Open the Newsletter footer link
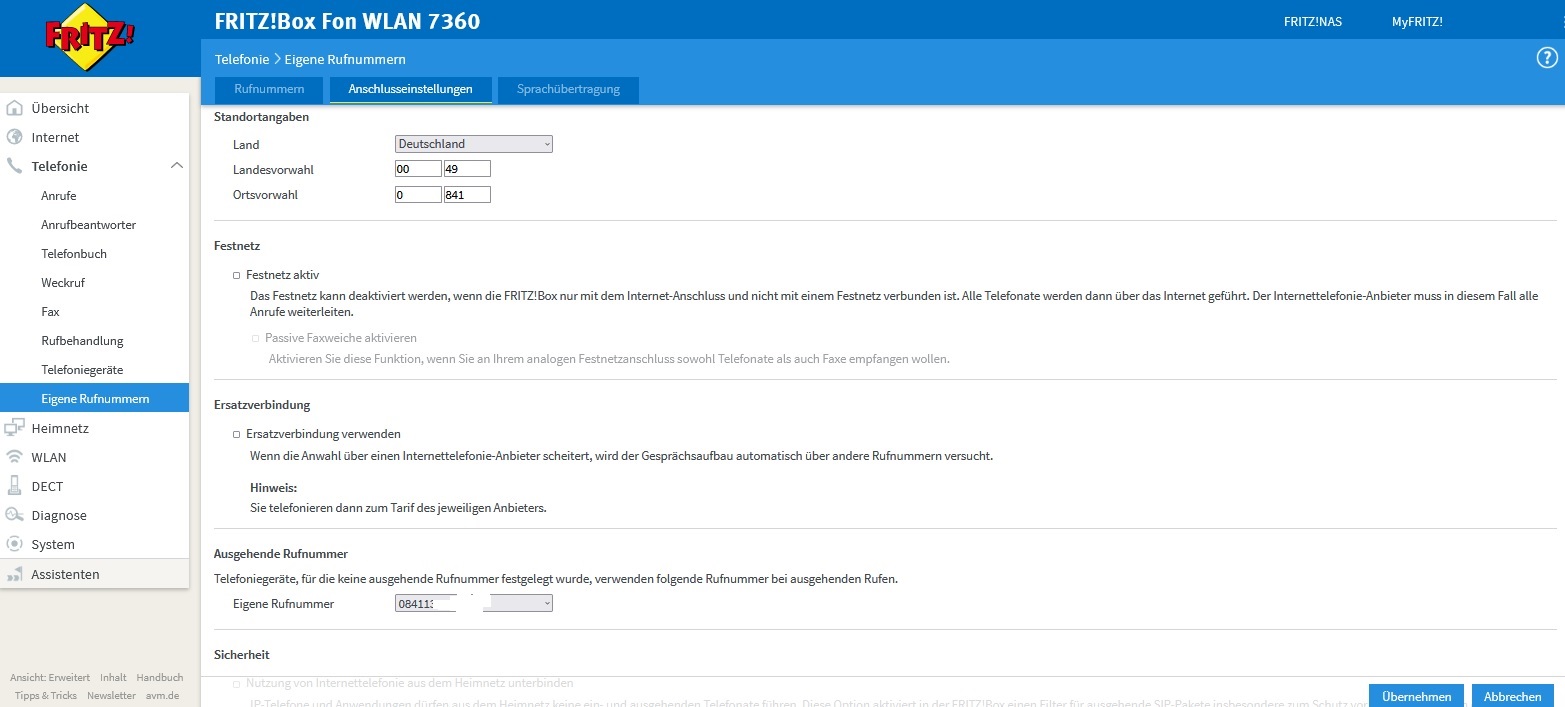 click(x=111, y=696)
